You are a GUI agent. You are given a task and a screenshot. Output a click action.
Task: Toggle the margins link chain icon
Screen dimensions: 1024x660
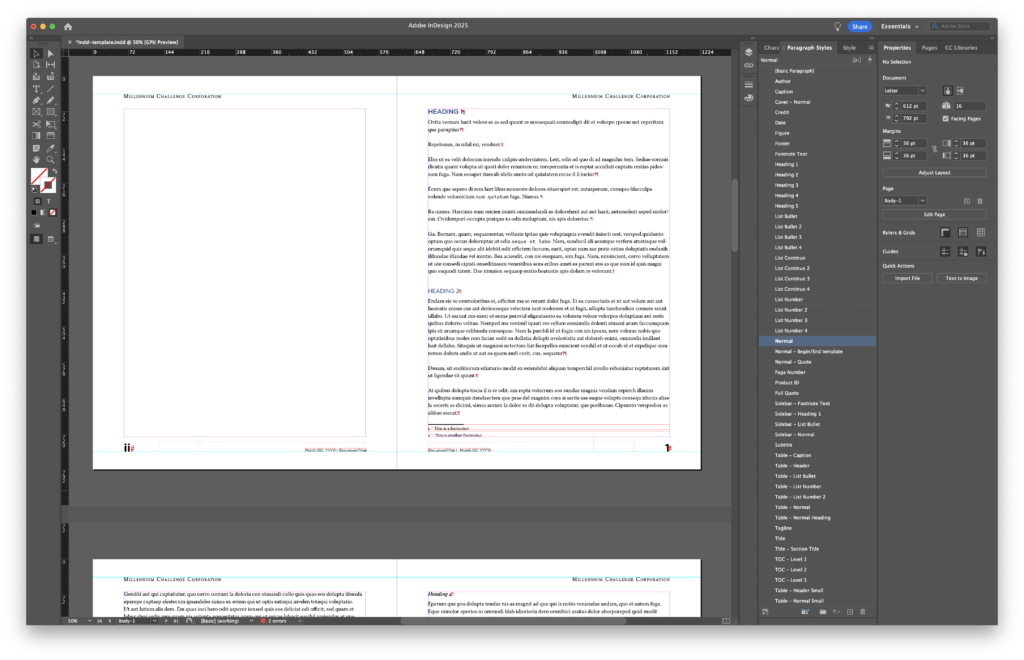(935, 149)
